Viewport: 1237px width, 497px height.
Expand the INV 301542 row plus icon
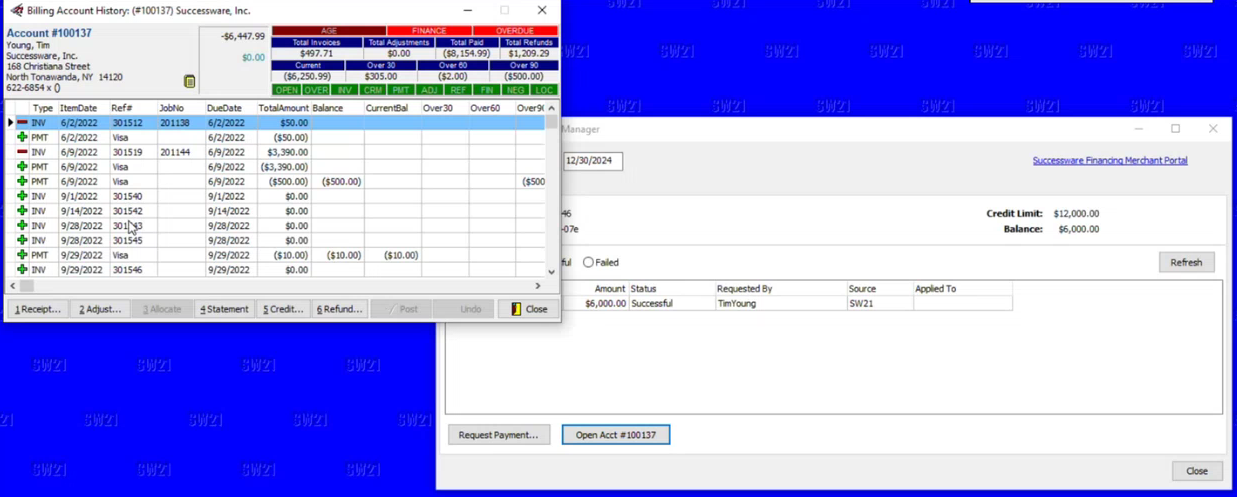[x=22, y=211]
